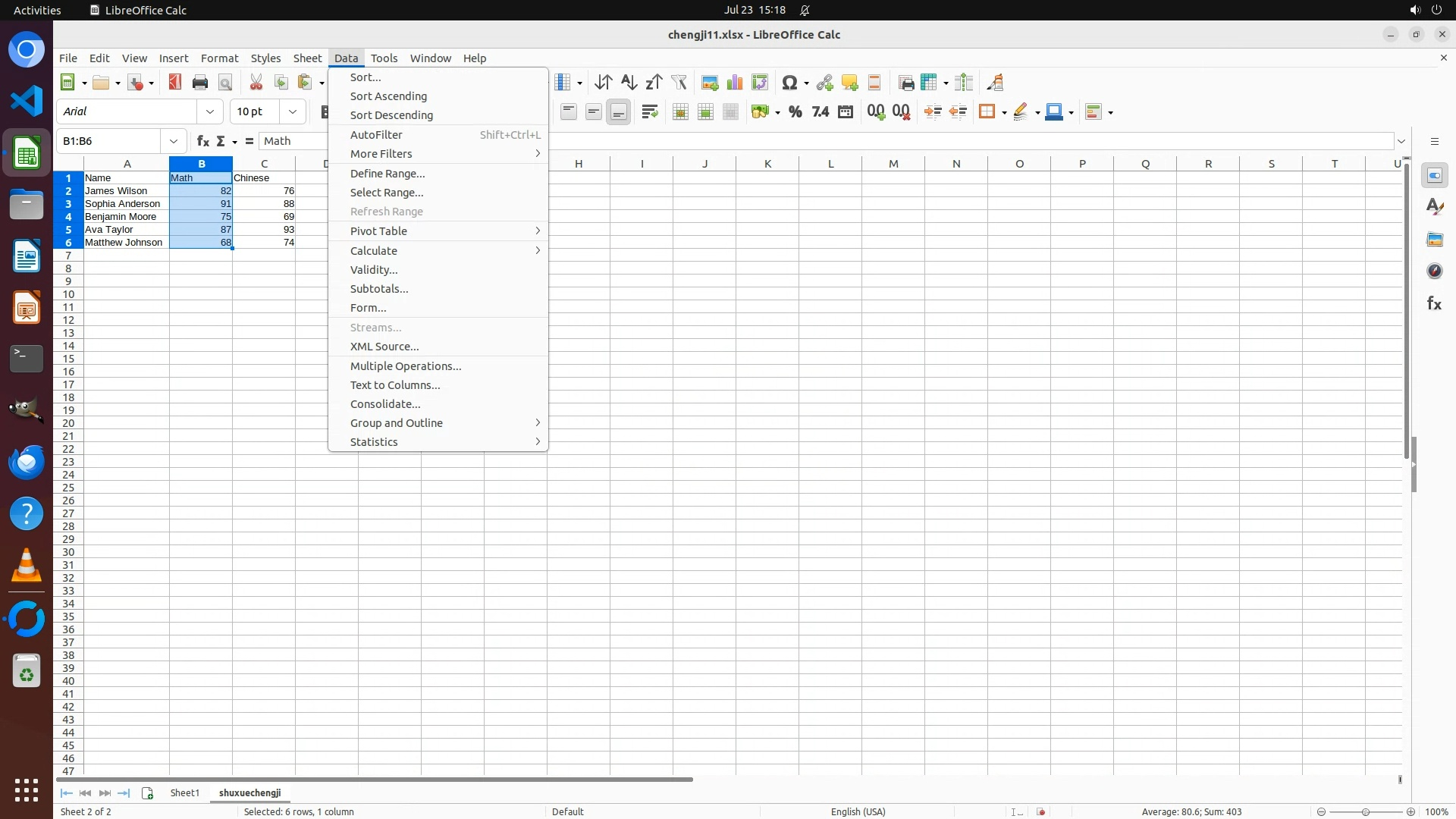Screen dimensions: 1456x819
Task: Click Sort Descending in Data menu
Action: click(391, 115)
